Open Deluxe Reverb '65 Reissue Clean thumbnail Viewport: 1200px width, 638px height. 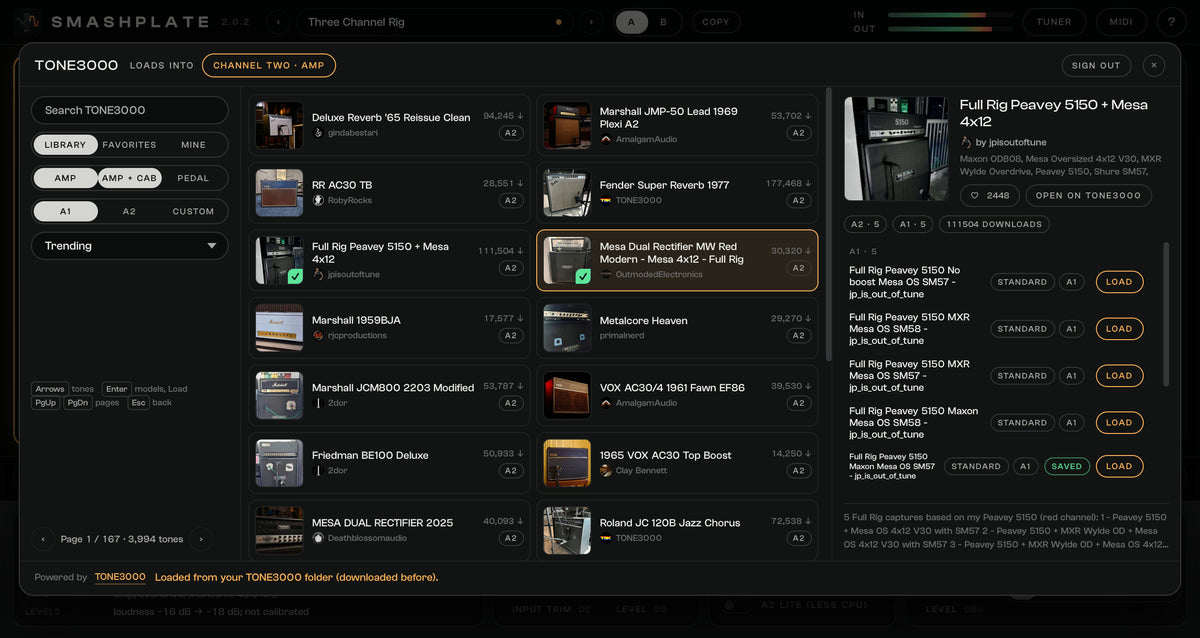point(279,125)
